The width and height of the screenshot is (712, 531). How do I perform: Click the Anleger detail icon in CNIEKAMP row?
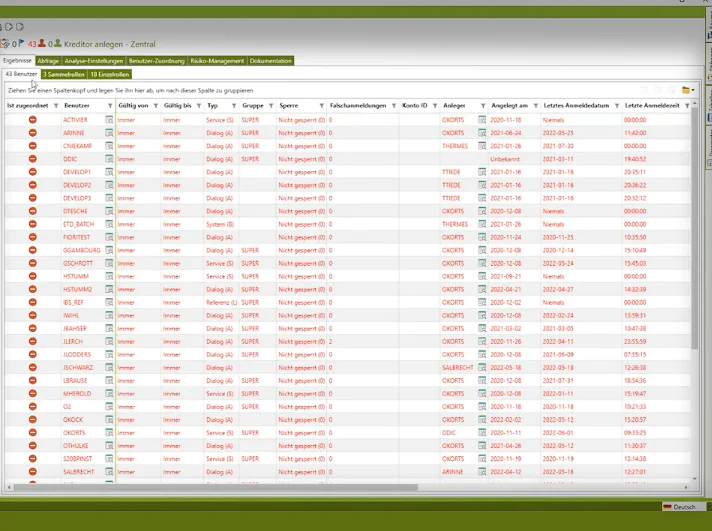[x=482, y=146]
